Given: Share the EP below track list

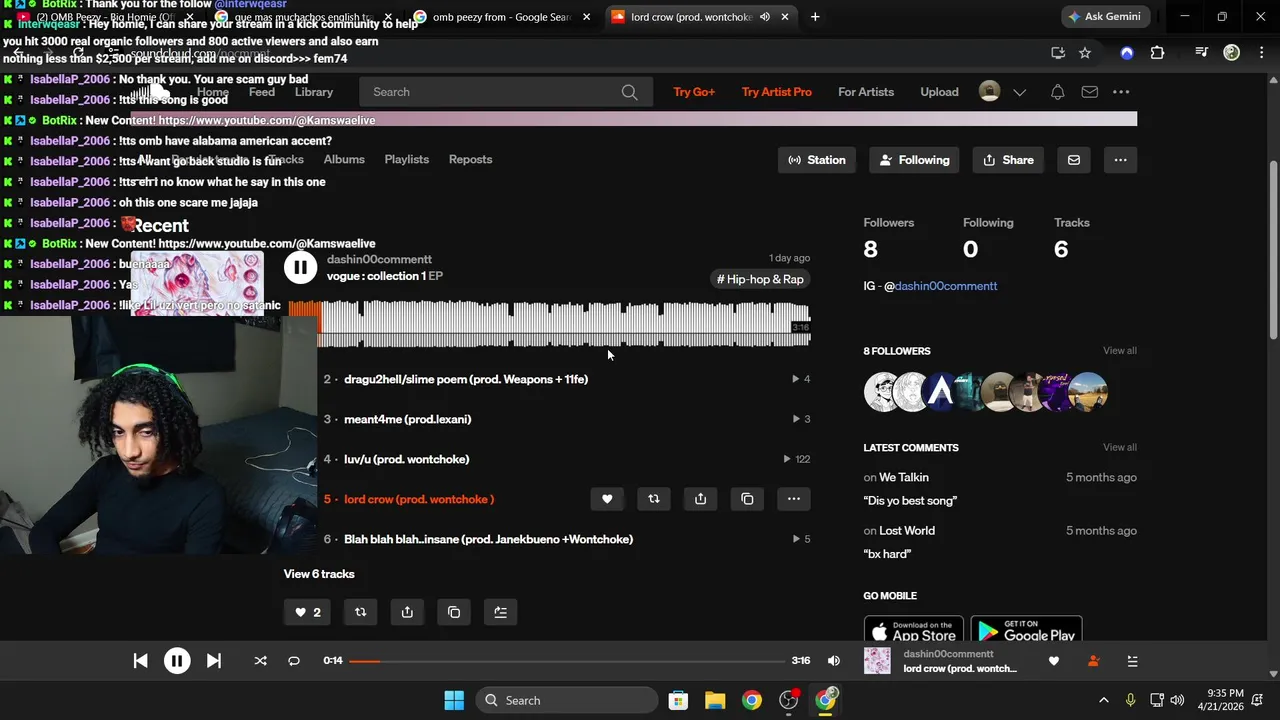Looking at the screenshot, I should pos(407,612).
